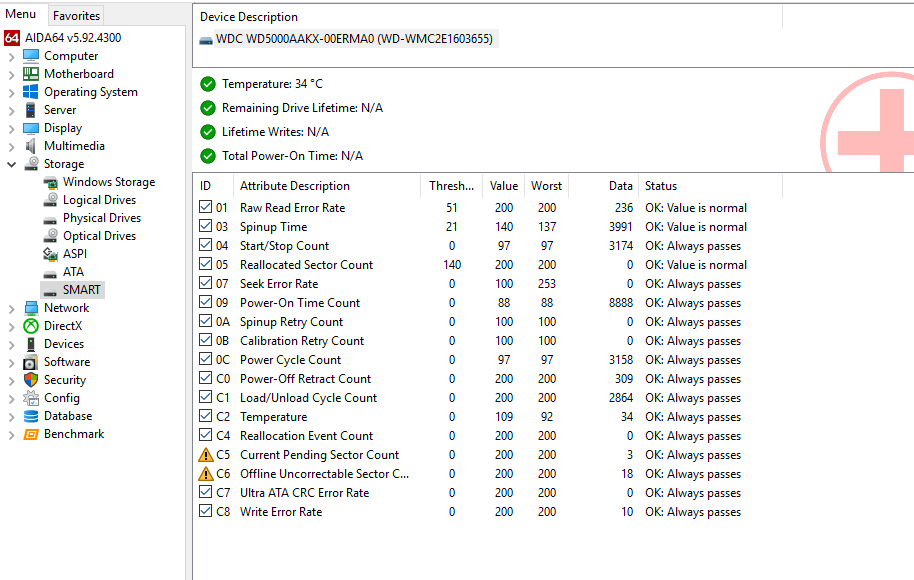The width and height of the screenshot is (914, 580).
Task: Click the Config gear icon
Action: tap(31, 398)
